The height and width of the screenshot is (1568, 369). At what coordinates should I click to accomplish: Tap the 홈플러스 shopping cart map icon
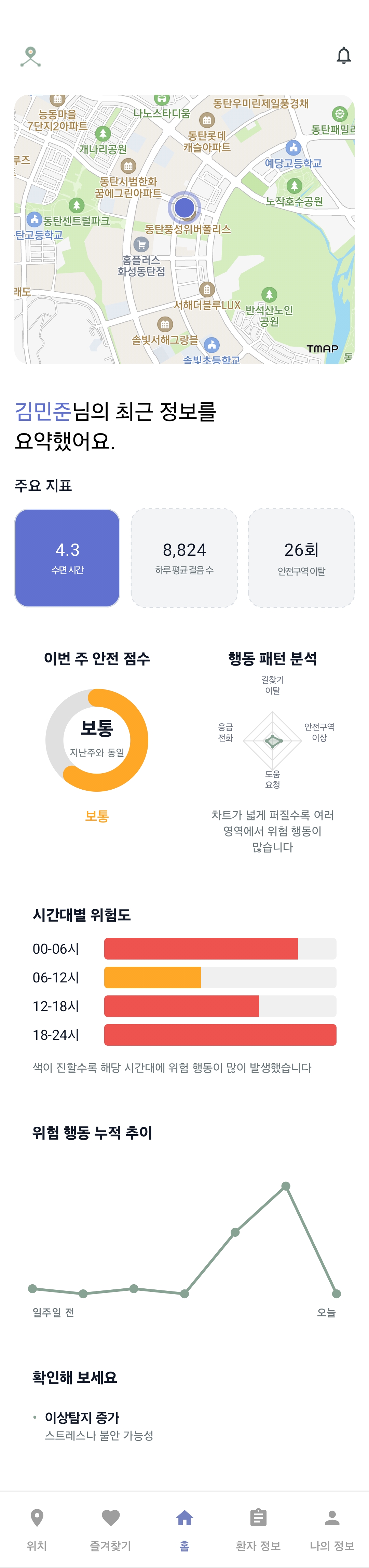click(141, 245)
